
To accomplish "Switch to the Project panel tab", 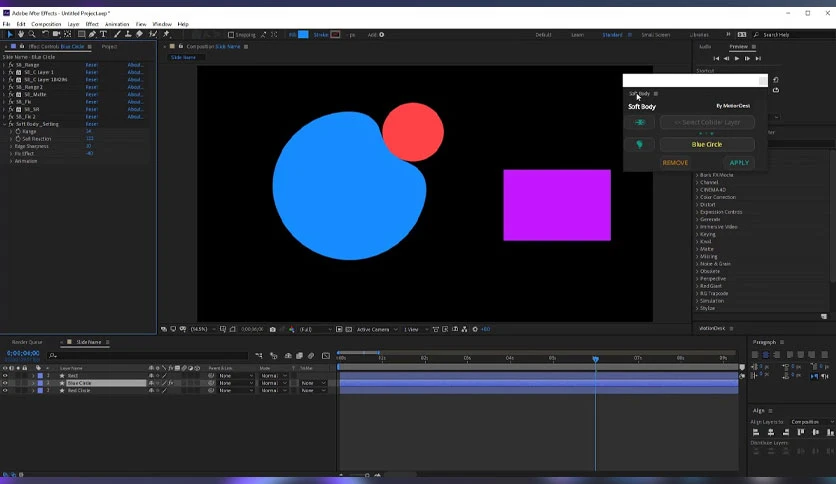I will pyautogui.click(x=109, y=46).
